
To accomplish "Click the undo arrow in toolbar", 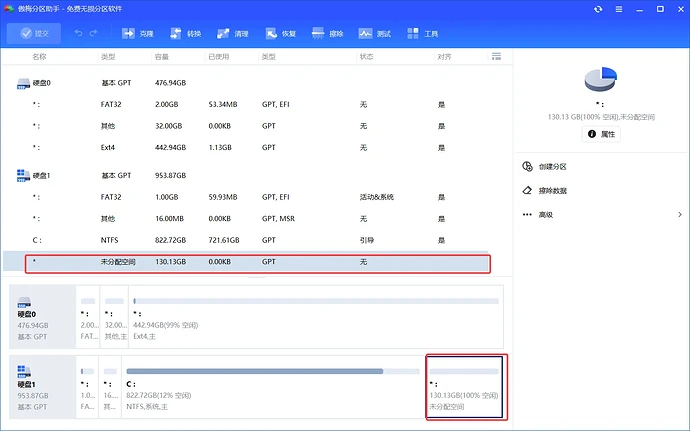I will [79, 33].
